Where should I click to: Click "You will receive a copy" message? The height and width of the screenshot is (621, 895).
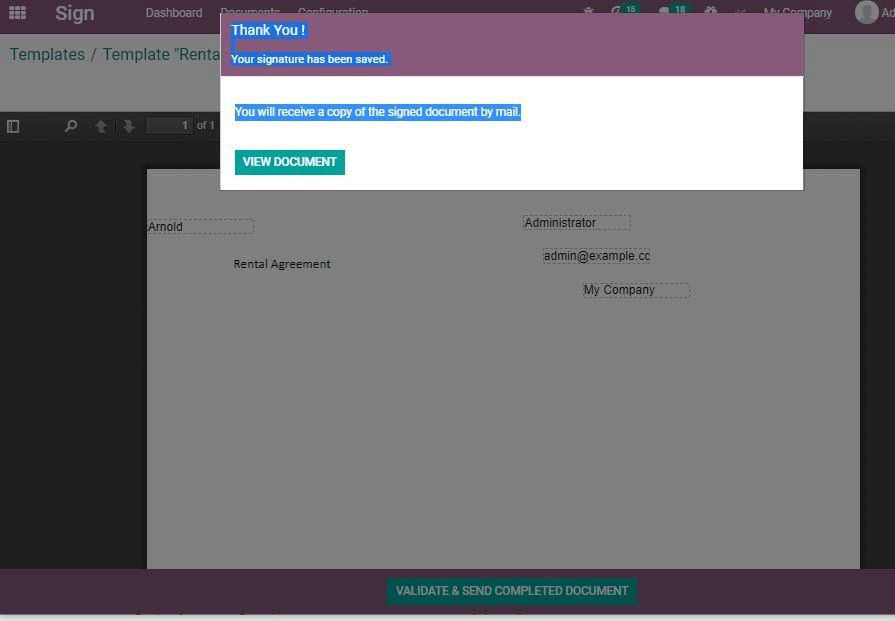point(377,112)
